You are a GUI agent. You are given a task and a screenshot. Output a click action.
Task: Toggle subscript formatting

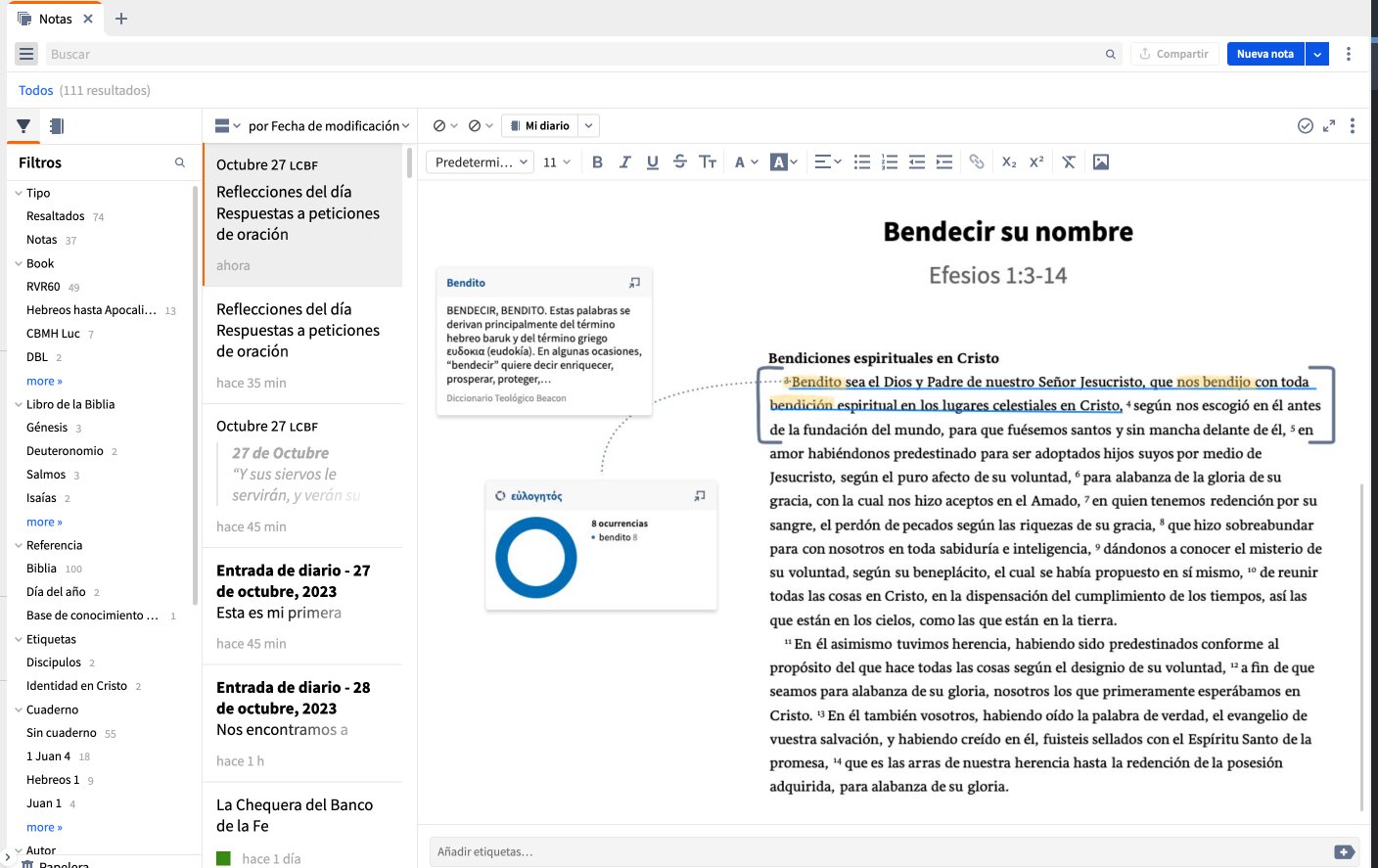coord(1009,162)
